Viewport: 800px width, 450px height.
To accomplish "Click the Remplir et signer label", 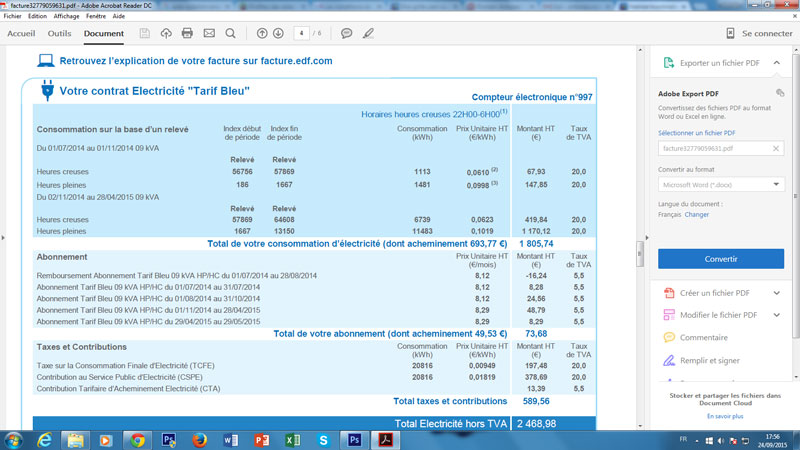I will pos(710,360).
